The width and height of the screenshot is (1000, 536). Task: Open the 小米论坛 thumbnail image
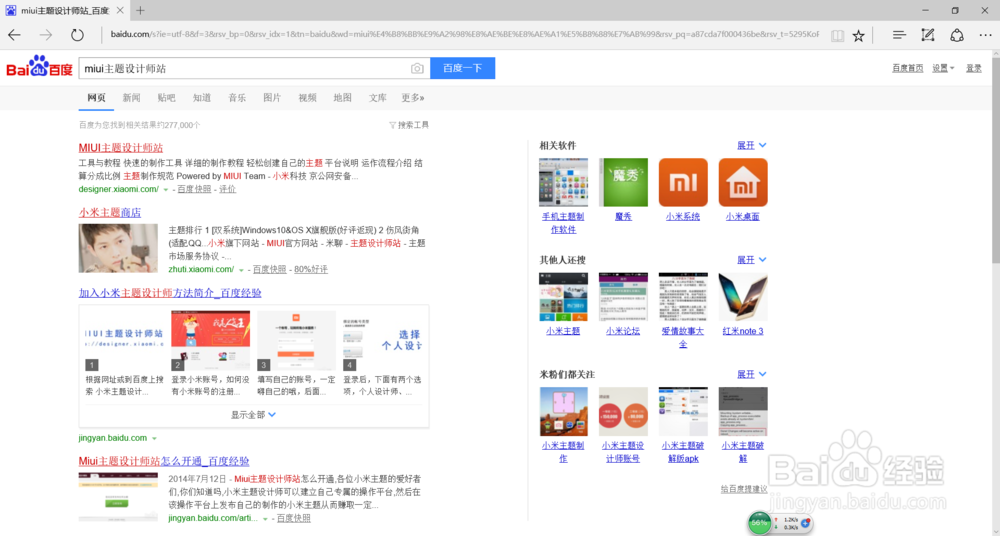pyautogui.click(x=623, y=297)
